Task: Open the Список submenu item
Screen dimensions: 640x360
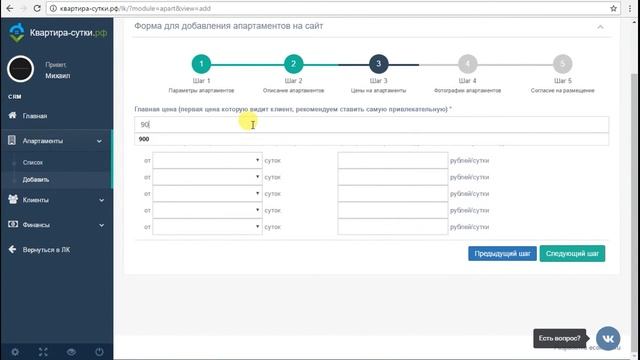Action: 33,162
